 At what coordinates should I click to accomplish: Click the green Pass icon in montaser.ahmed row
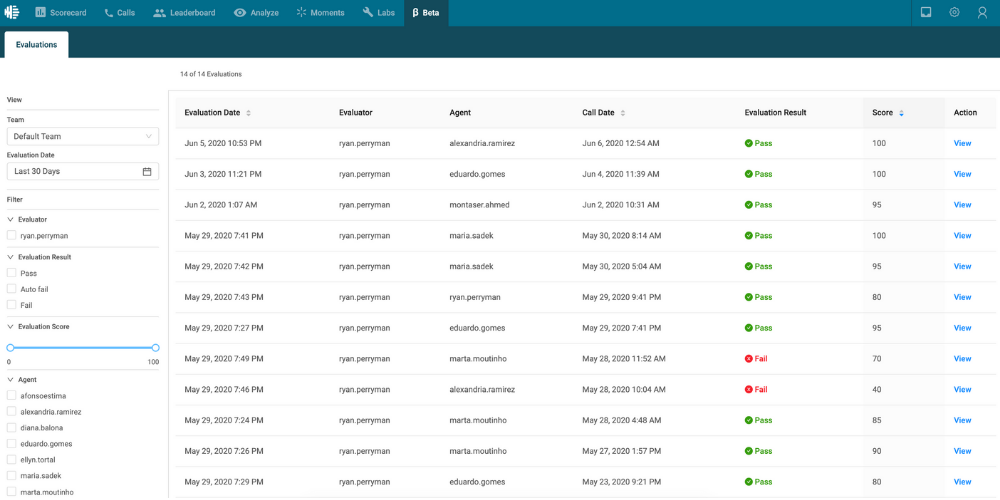[x=749, y=205]
